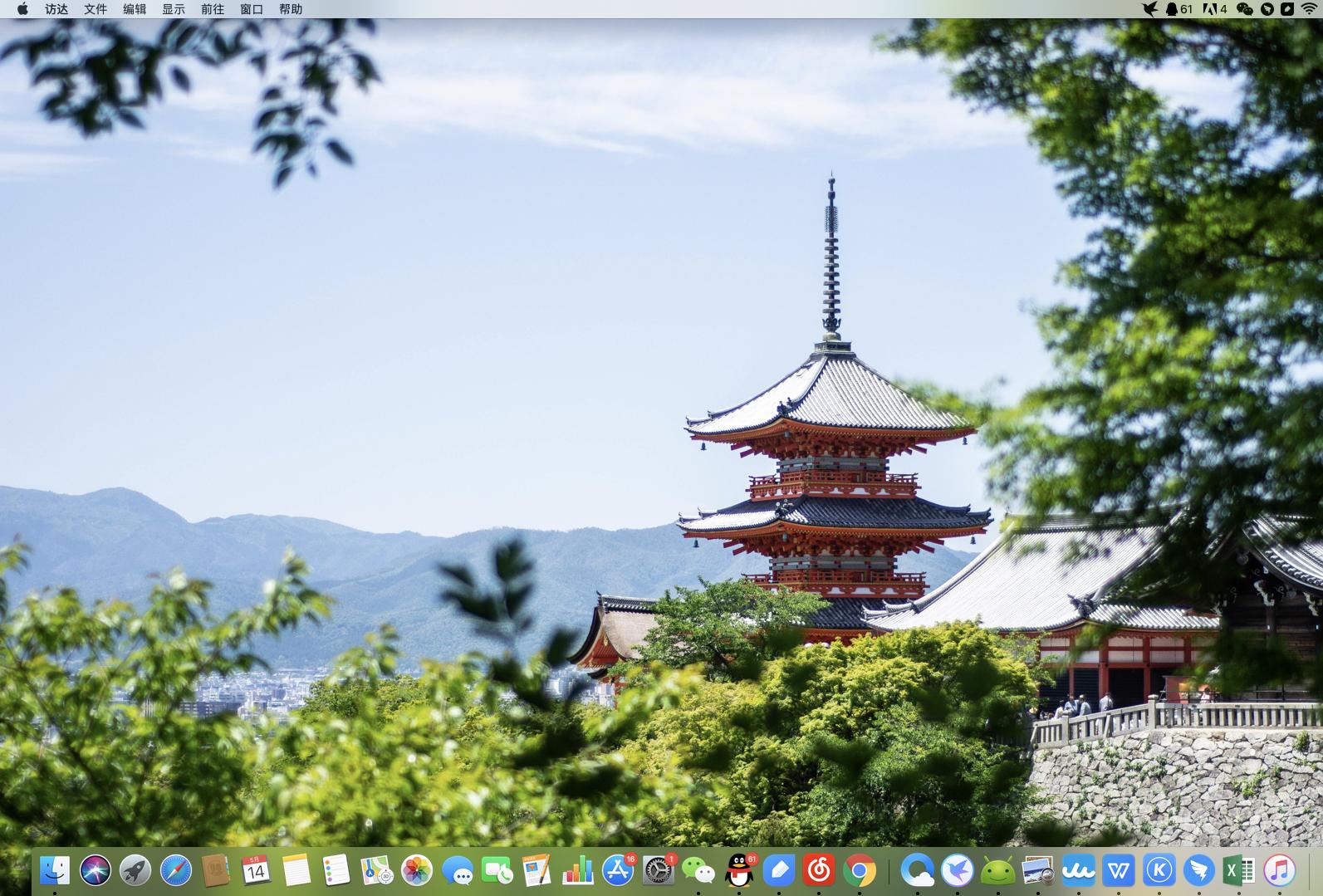Open Finder from the Dock
Image resolution: width=1323 pixels, height=896 pixels.
tap(55, 870)
